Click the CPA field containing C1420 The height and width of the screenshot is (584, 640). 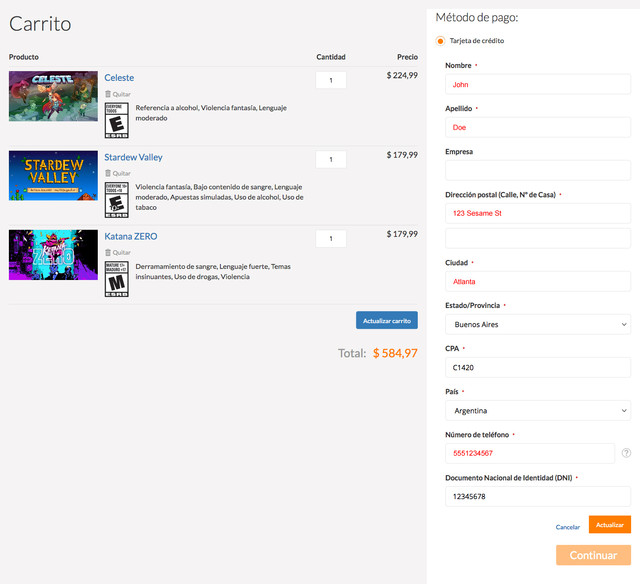coord(538,367)
